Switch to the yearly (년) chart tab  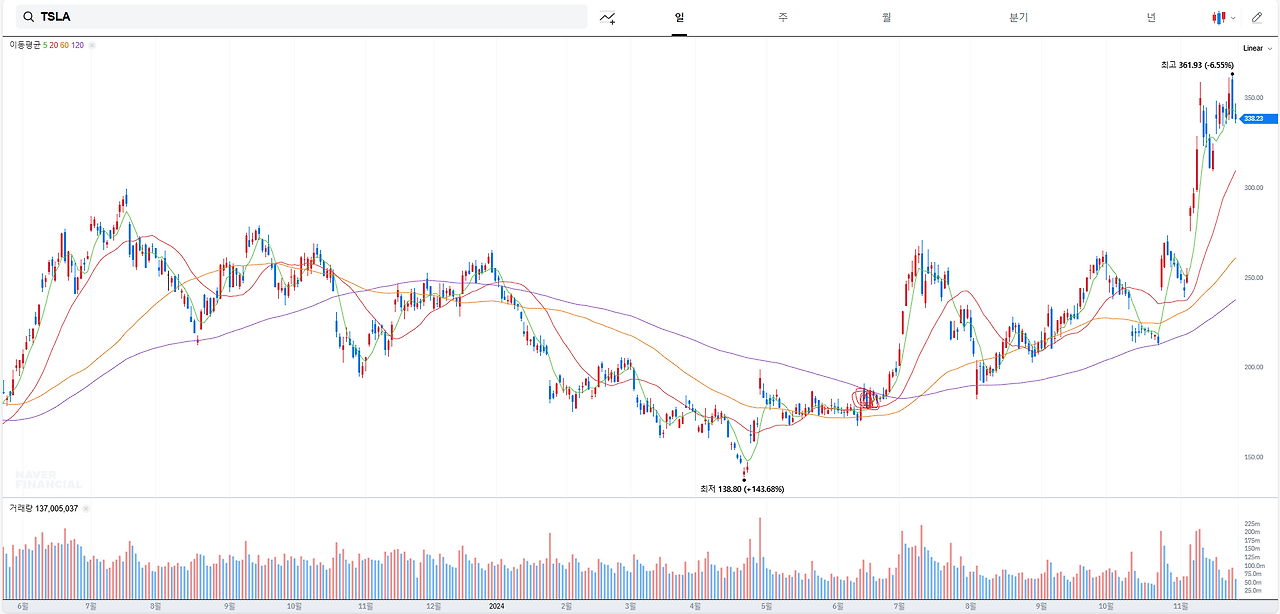pyautogui.click(x=1151, y=17)
